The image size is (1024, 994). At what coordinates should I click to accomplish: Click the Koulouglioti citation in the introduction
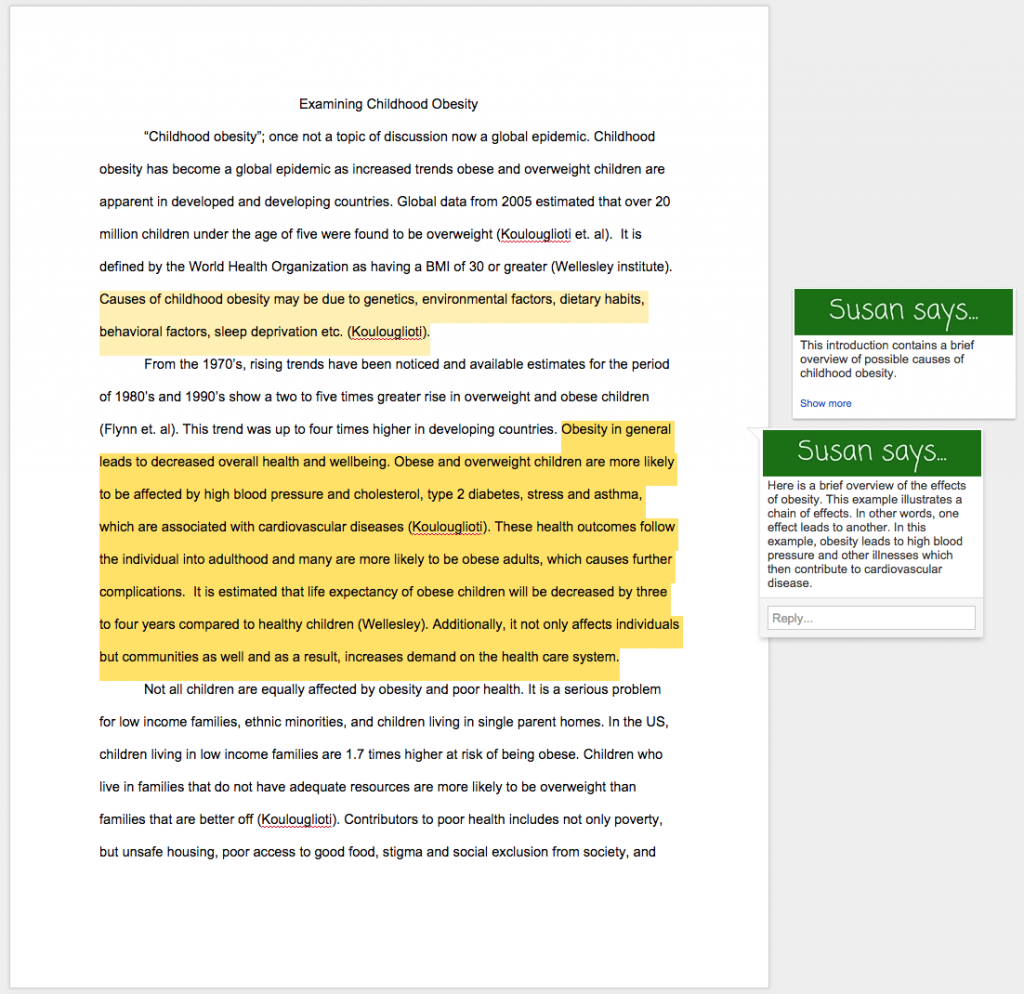537,234
